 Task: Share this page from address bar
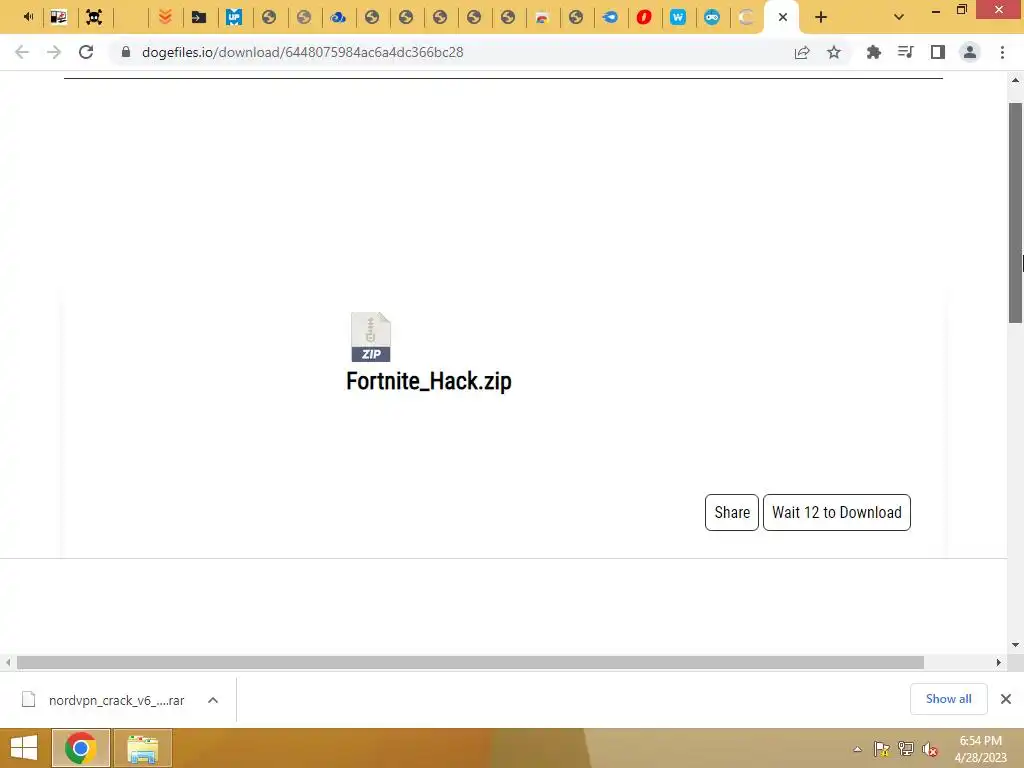click(802, 52)
